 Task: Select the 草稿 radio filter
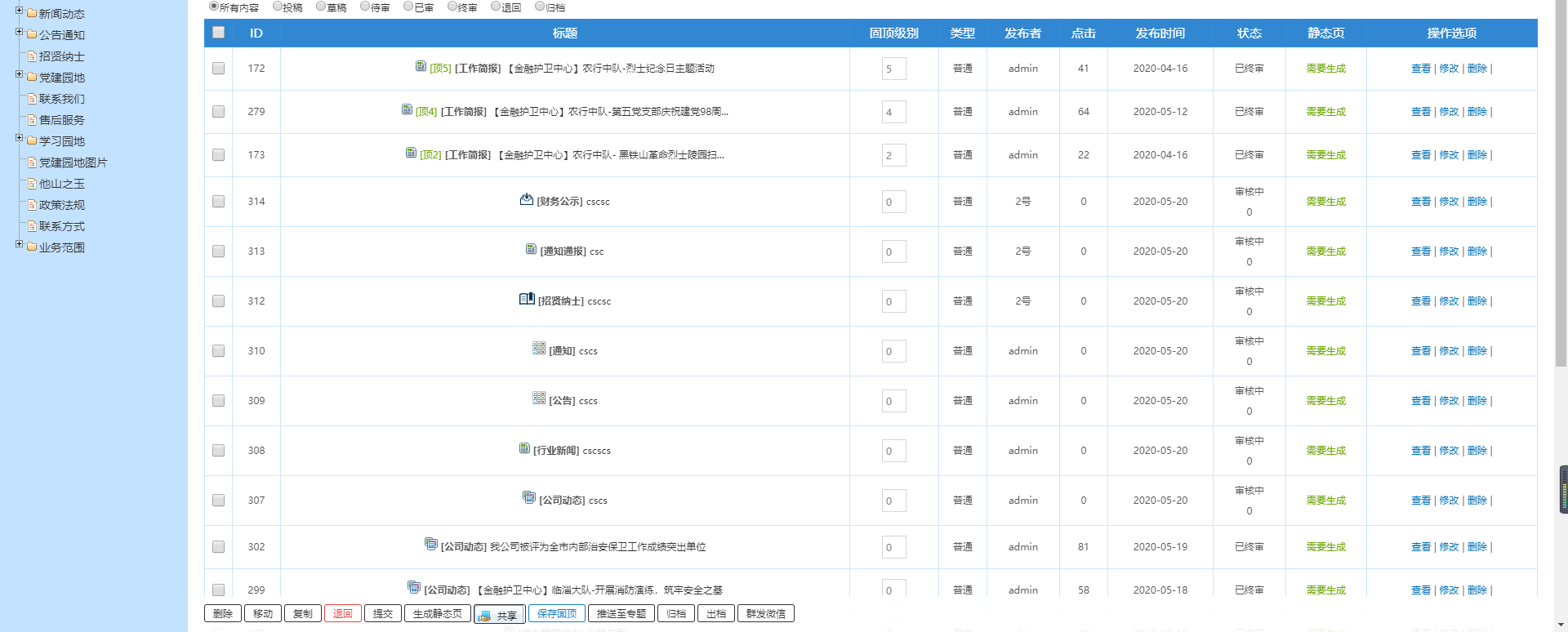(321, 7)
